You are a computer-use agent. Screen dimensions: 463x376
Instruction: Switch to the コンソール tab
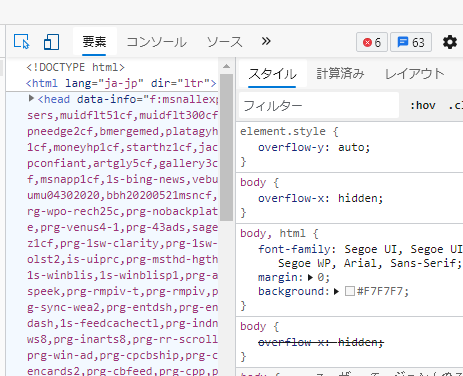pyautogui.click(x=156, y=42)
